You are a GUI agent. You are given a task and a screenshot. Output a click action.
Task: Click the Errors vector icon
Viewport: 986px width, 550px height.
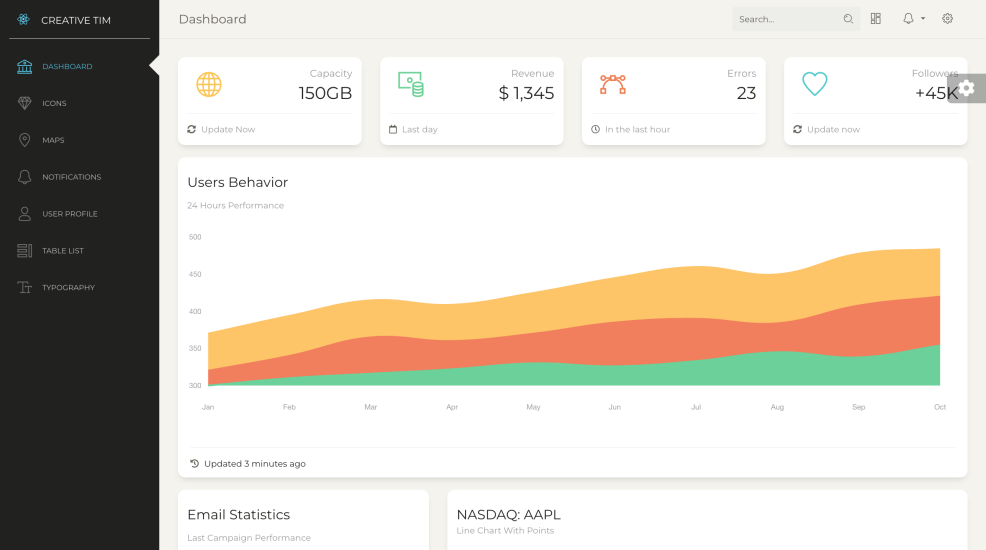tap(612, 85)
